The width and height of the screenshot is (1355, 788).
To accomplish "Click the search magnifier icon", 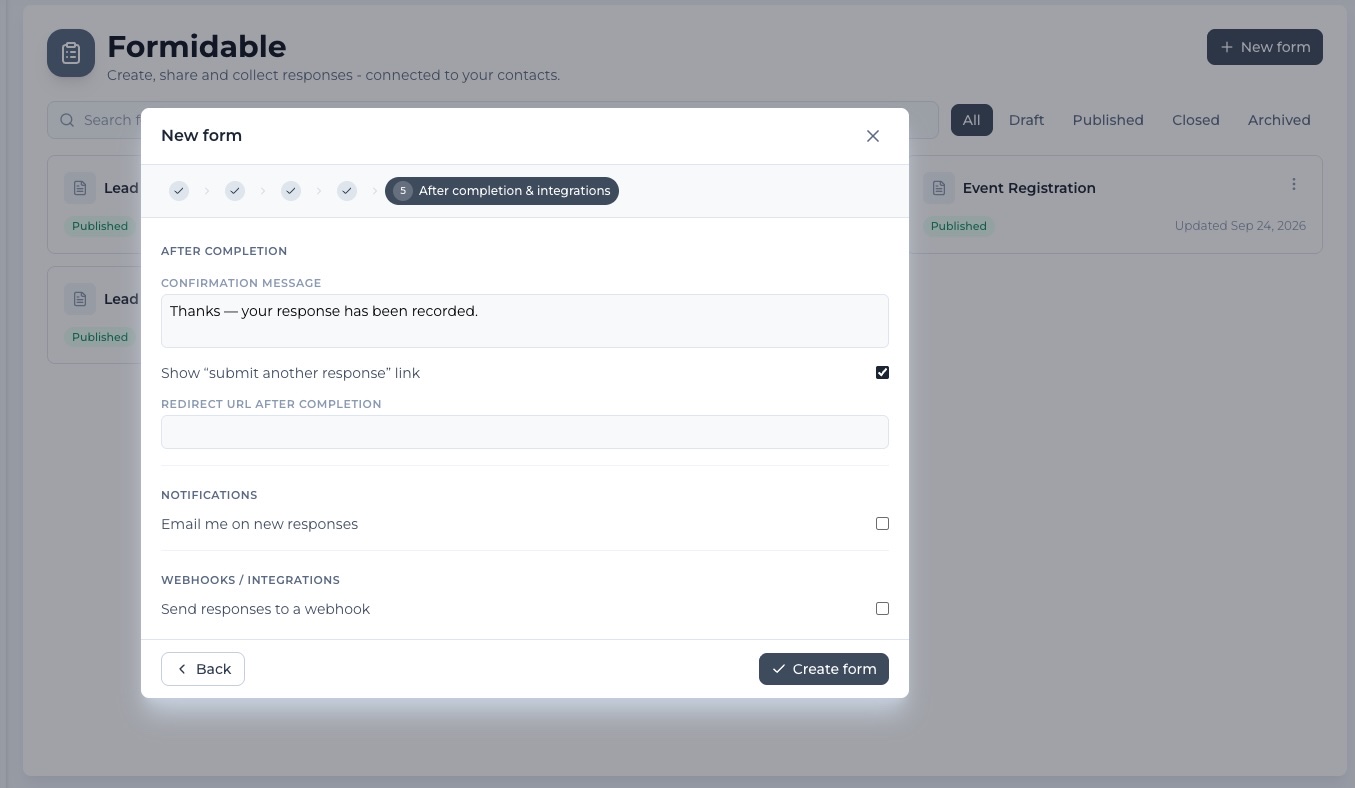I will [x=67, y=120].
